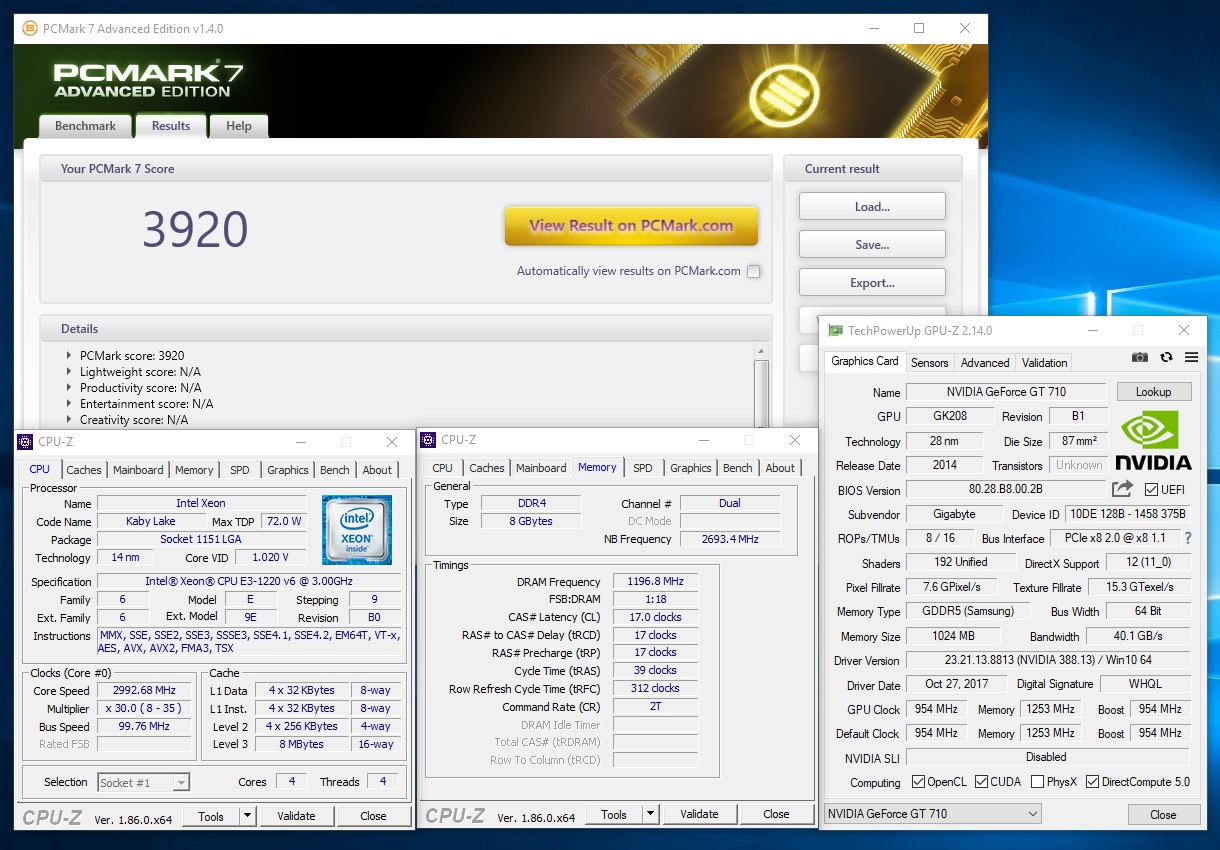Click the Bus Interface question mark
The width and height of the screenshot is (1220, 850).
pos(1188,538)
